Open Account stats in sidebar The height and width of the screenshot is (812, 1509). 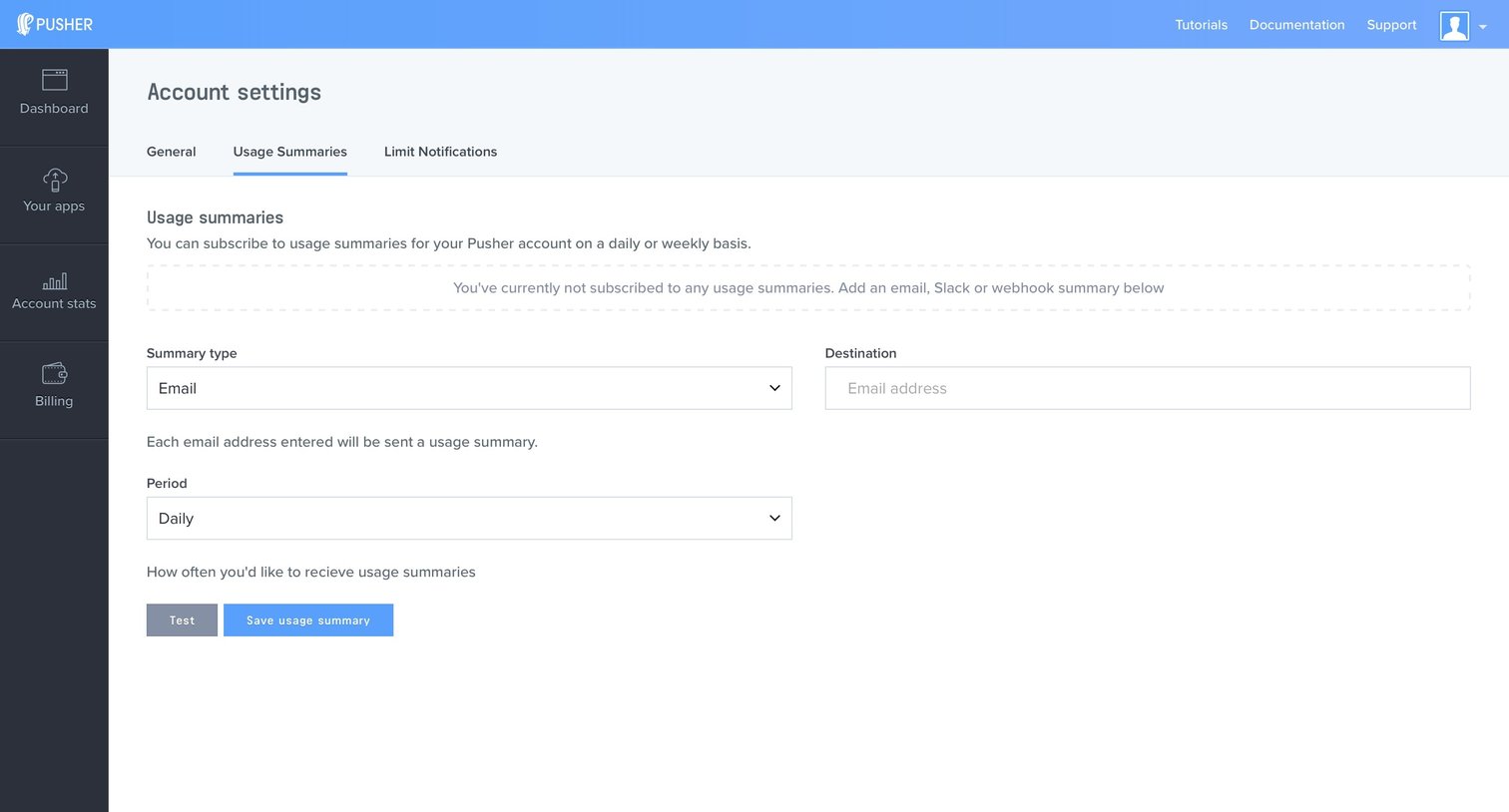[54, 292]
